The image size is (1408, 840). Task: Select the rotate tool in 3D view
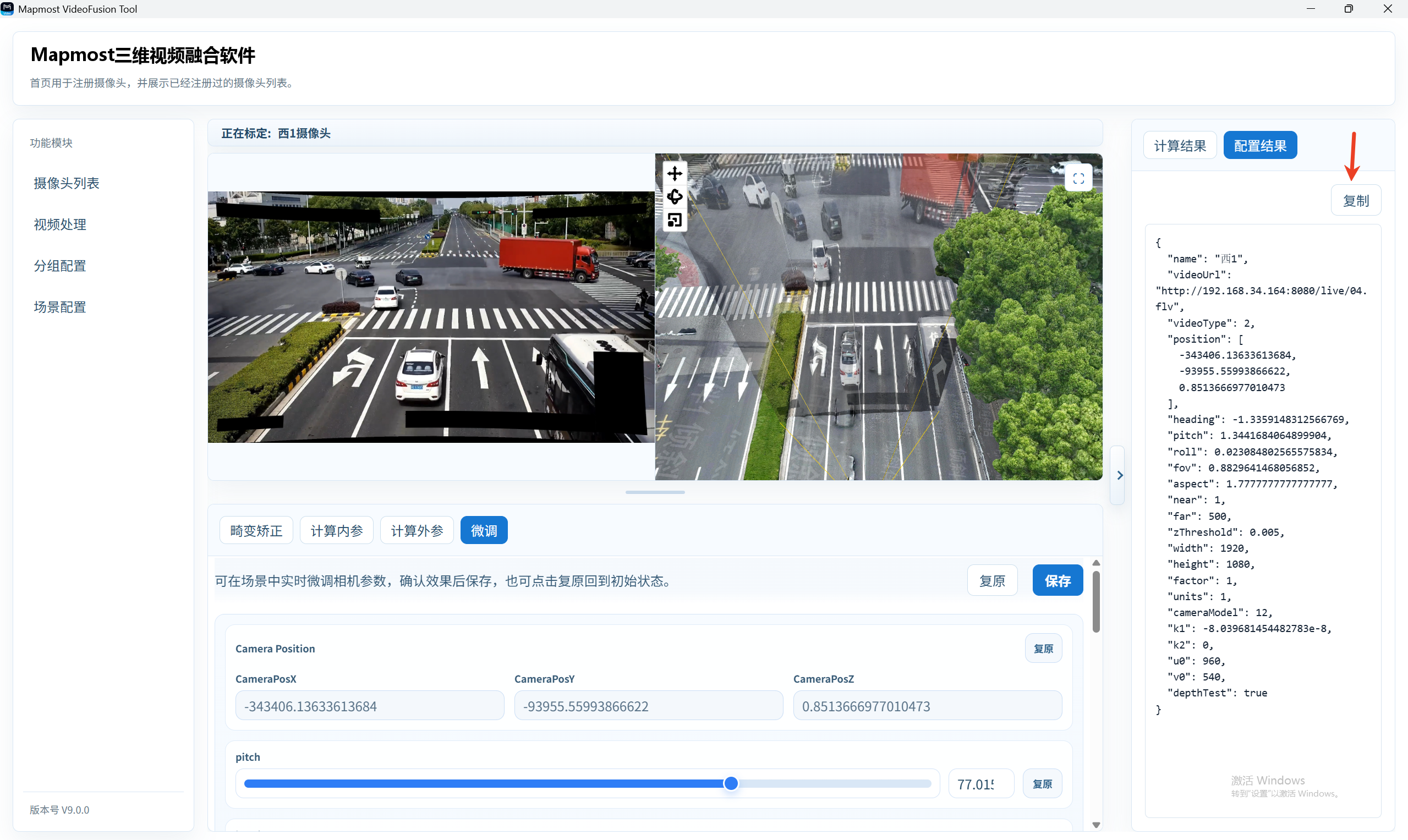pyautogui.click(x=674, y=196)
